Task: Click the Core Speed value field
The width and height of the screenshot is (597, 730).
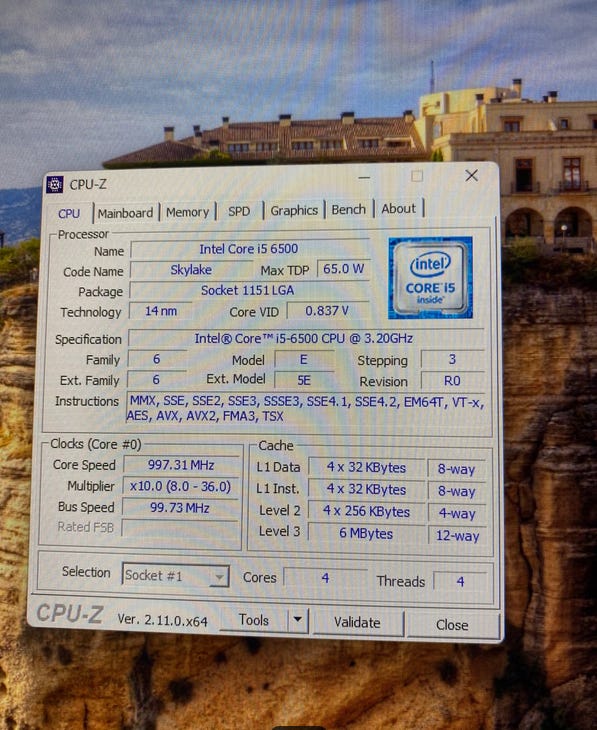Action: pos(181,465)
